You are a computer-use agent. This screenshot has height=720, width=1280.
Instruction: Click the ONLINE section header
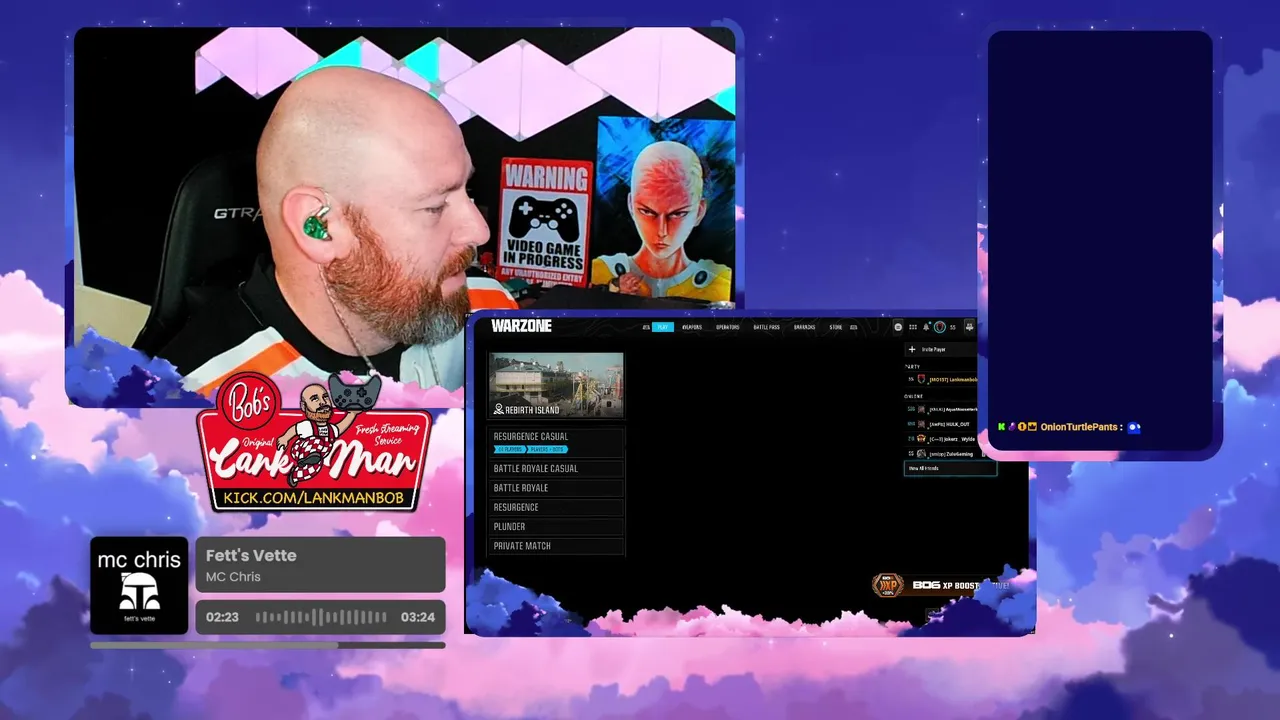(x=914, y=396)
